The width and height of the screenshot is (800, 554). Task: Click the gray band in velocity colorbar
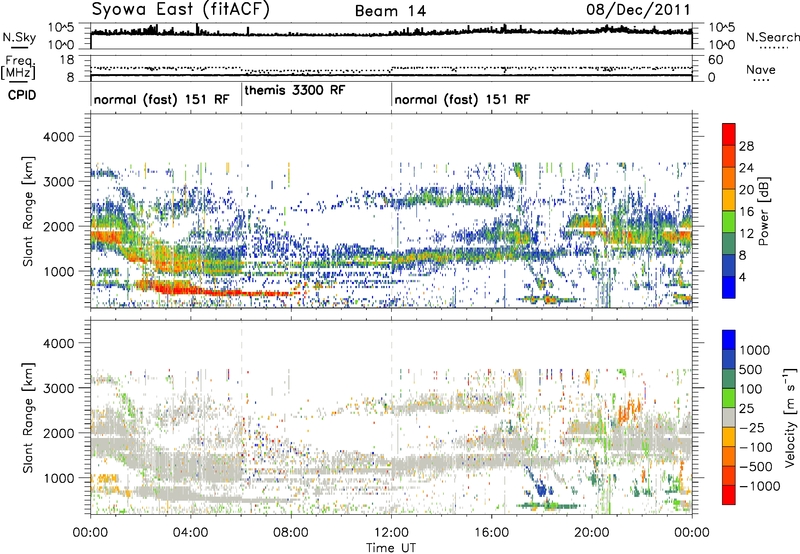(x=729, y=418)
